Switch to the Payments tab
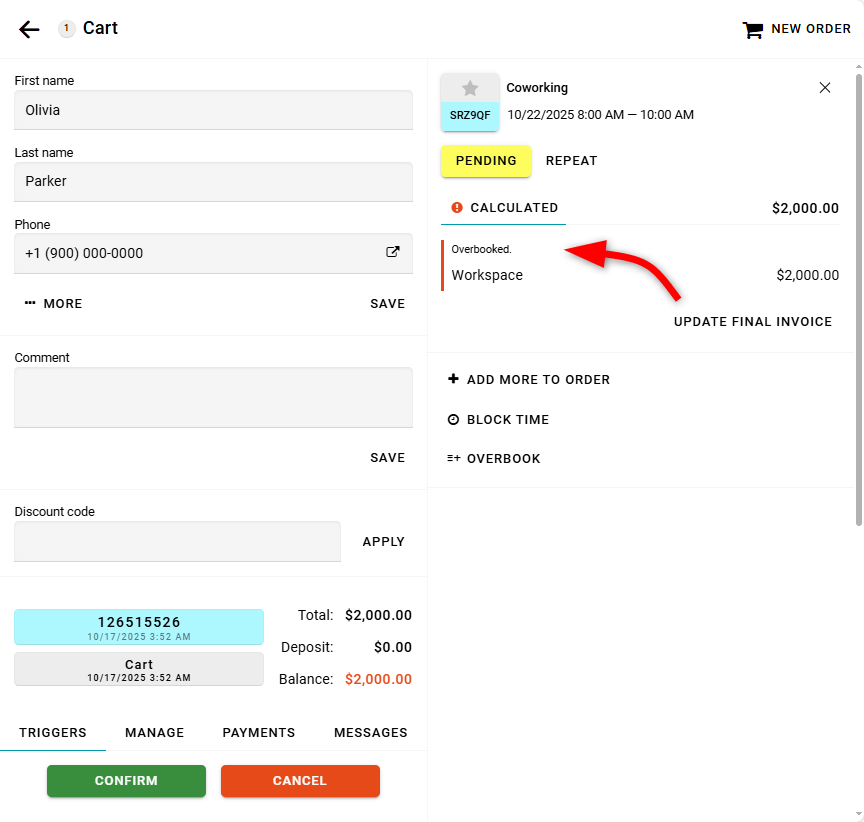The height and width of the screenshot is (822, 864). pos(258,733)
